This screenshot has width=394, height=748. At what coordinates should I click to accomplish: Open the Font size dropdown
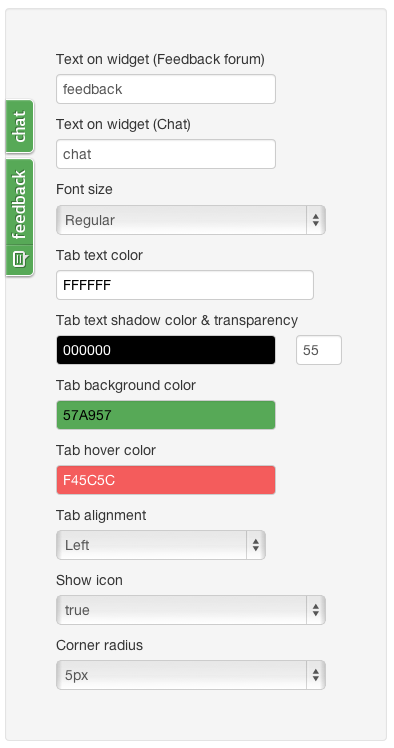click(191, 220)
